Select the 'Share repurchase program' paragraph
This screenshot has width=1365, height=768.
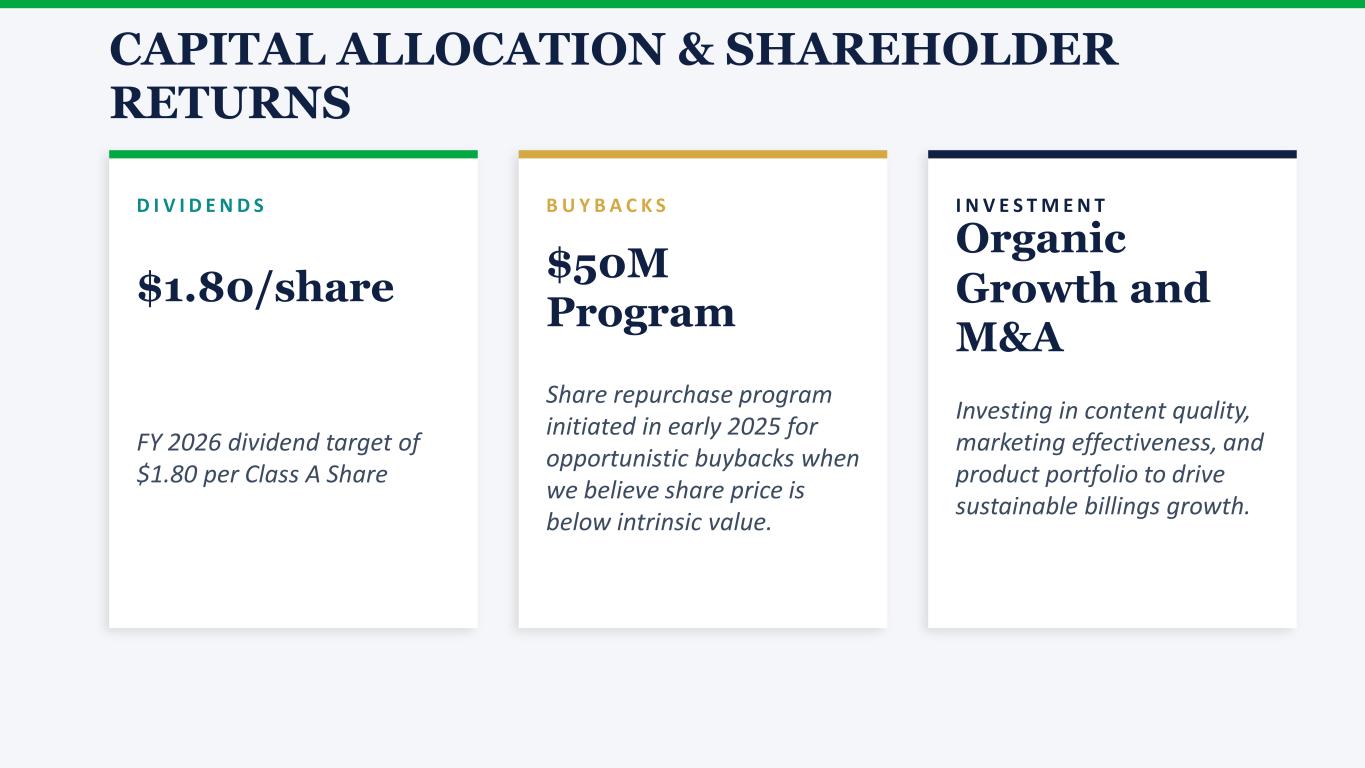point(702,458)
